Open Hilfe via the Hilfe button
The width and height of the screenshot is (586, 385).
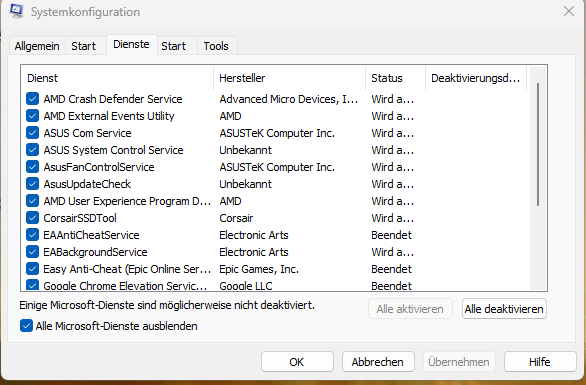pos(540,362)
